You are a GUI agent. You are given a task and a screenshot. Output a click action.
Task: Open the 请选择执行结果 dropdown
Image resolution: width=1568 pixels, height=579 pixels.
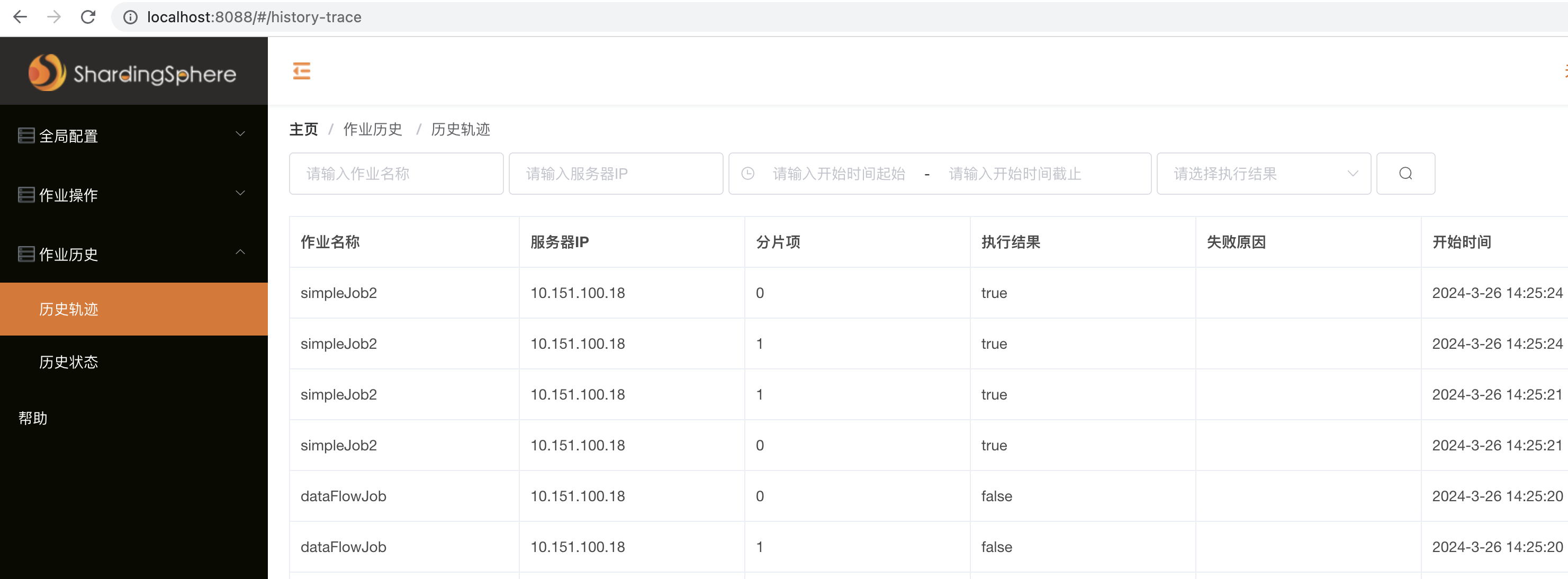tap(1264, 174)
